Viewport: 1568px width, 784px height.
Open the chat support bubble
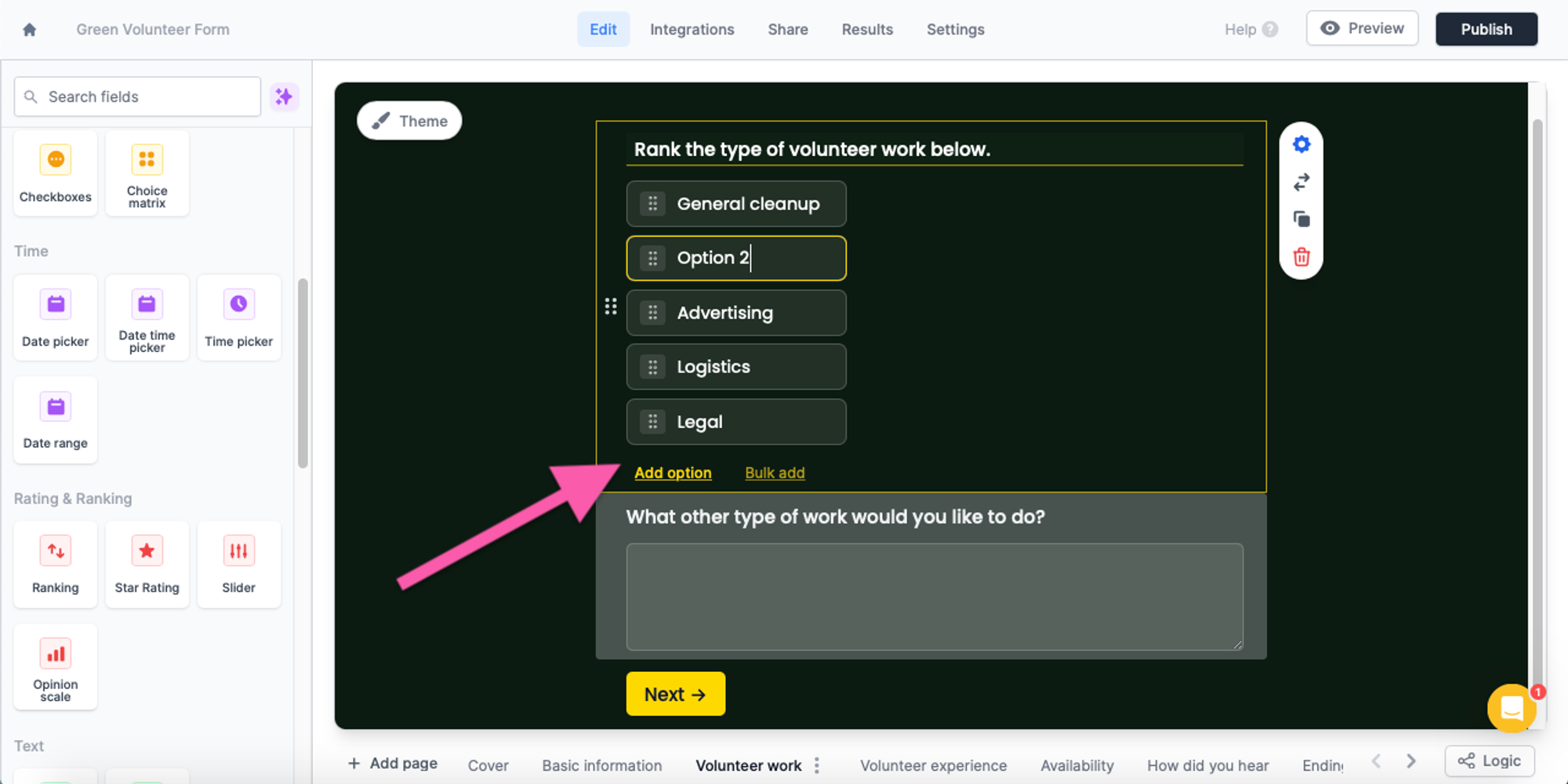tap(1511, 708)
